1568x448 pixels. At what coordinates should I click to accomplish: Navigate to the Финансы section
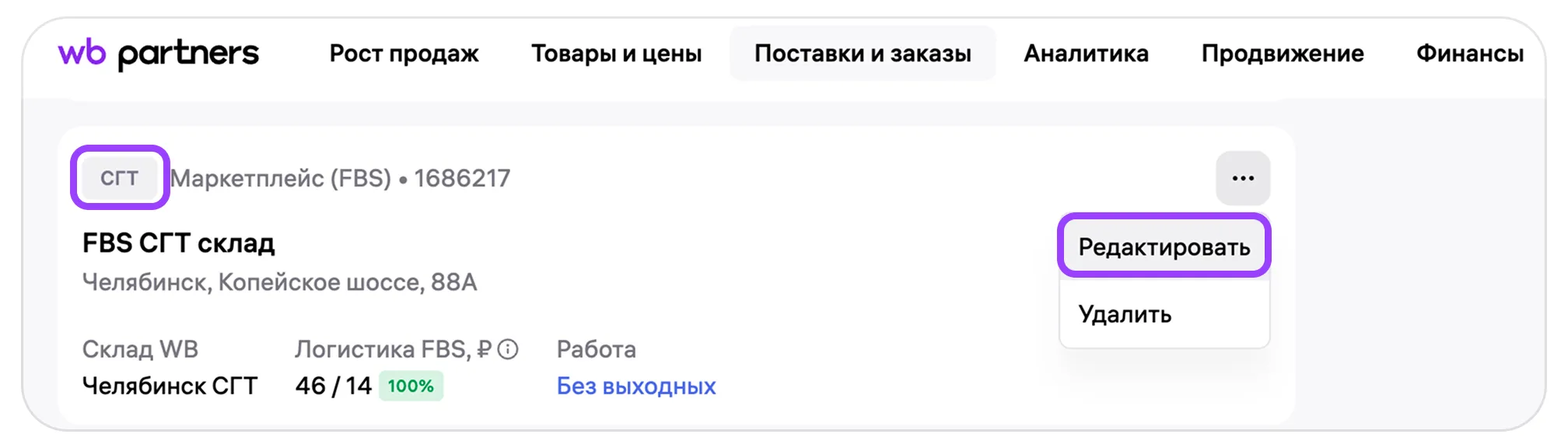tap(1469, 54)
